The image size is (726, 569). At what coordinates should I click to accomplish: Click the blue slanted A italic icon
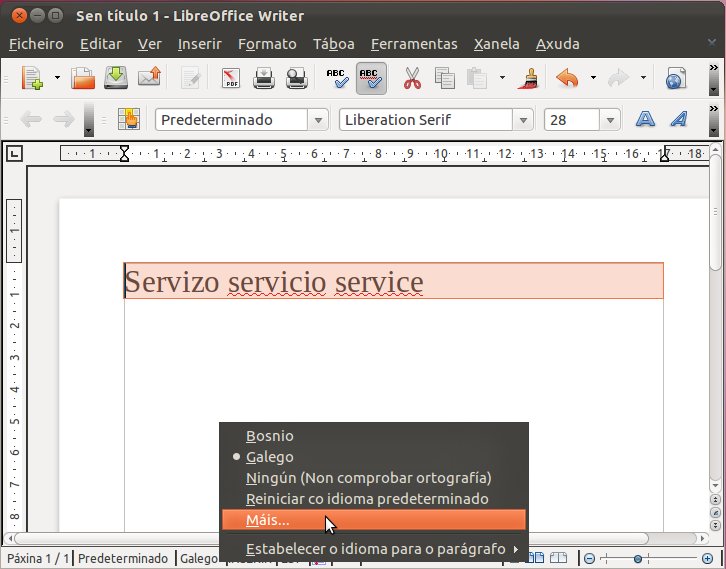pos(679,119)
